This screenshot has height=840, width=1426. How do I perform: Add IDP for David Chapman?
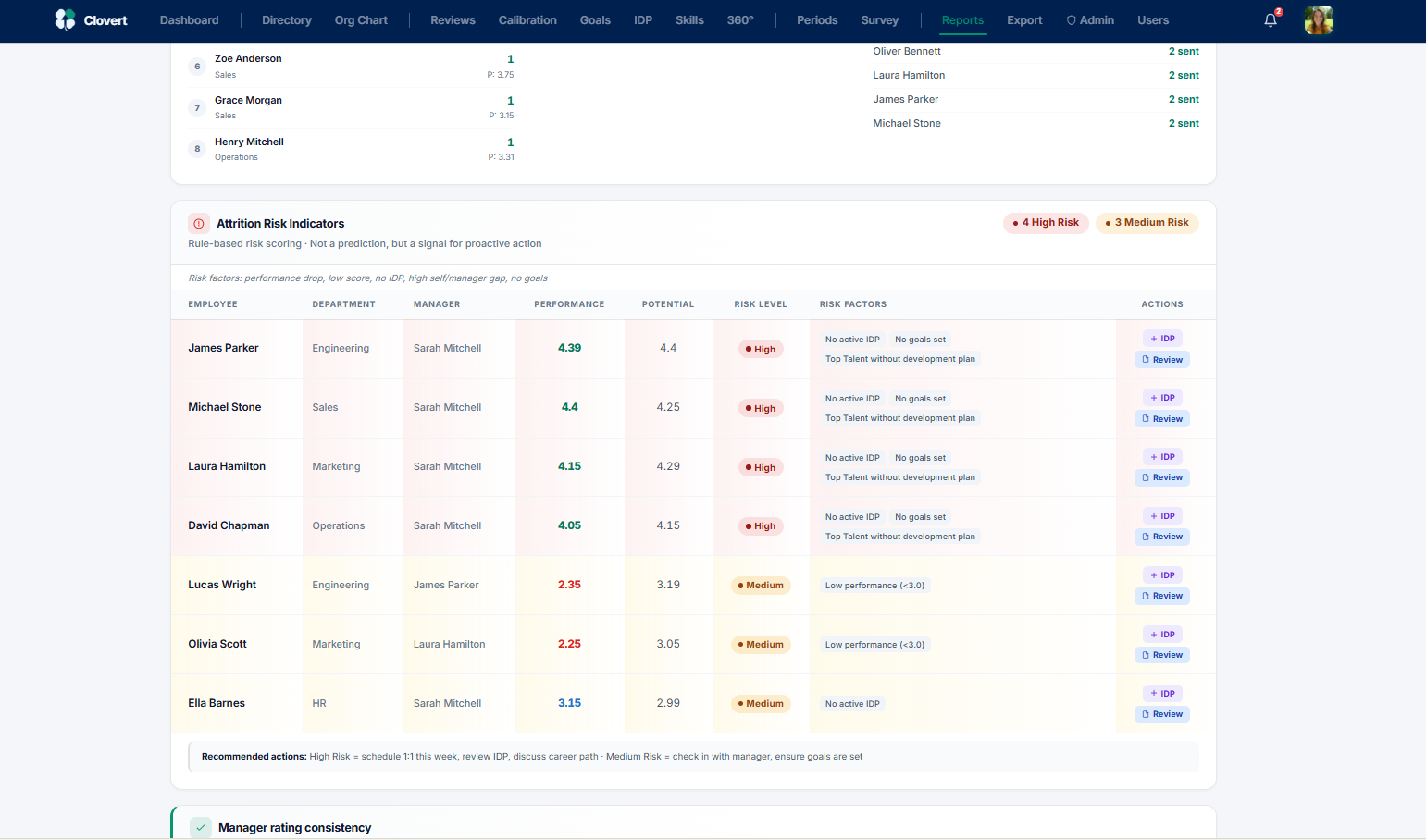1162,516
